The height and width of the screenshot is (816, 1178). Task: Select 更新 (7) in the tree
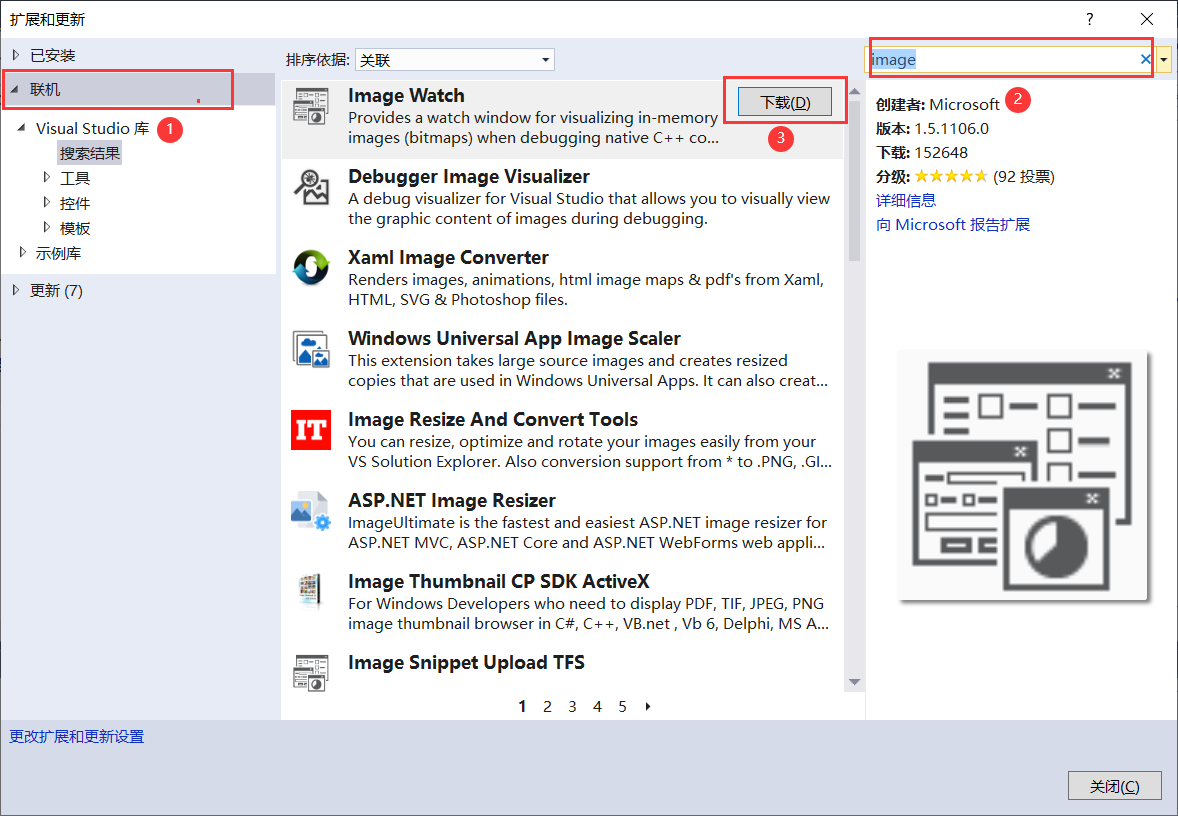point(56,291)
